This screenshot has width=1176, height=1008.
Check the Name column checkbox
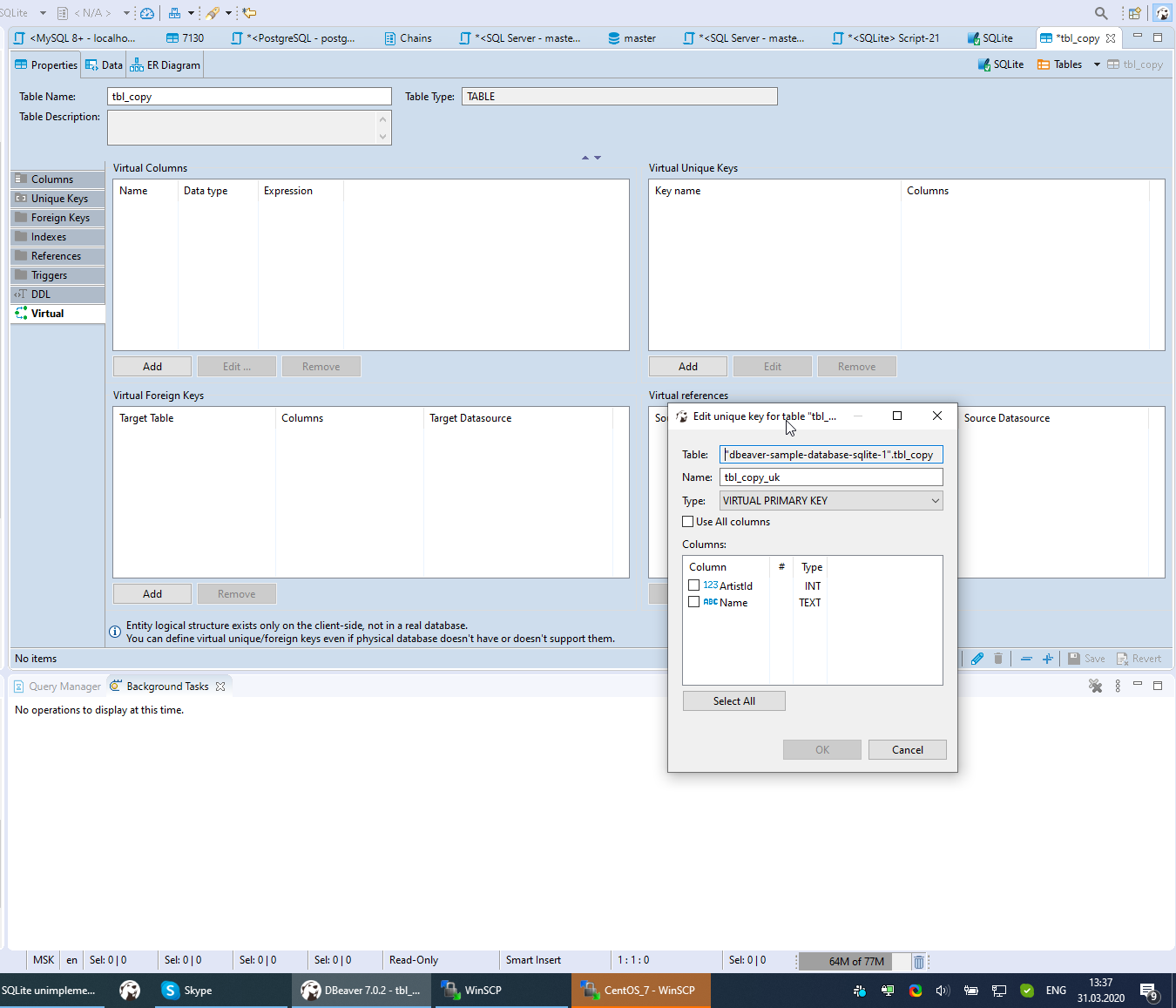click(x=694, y=602)
